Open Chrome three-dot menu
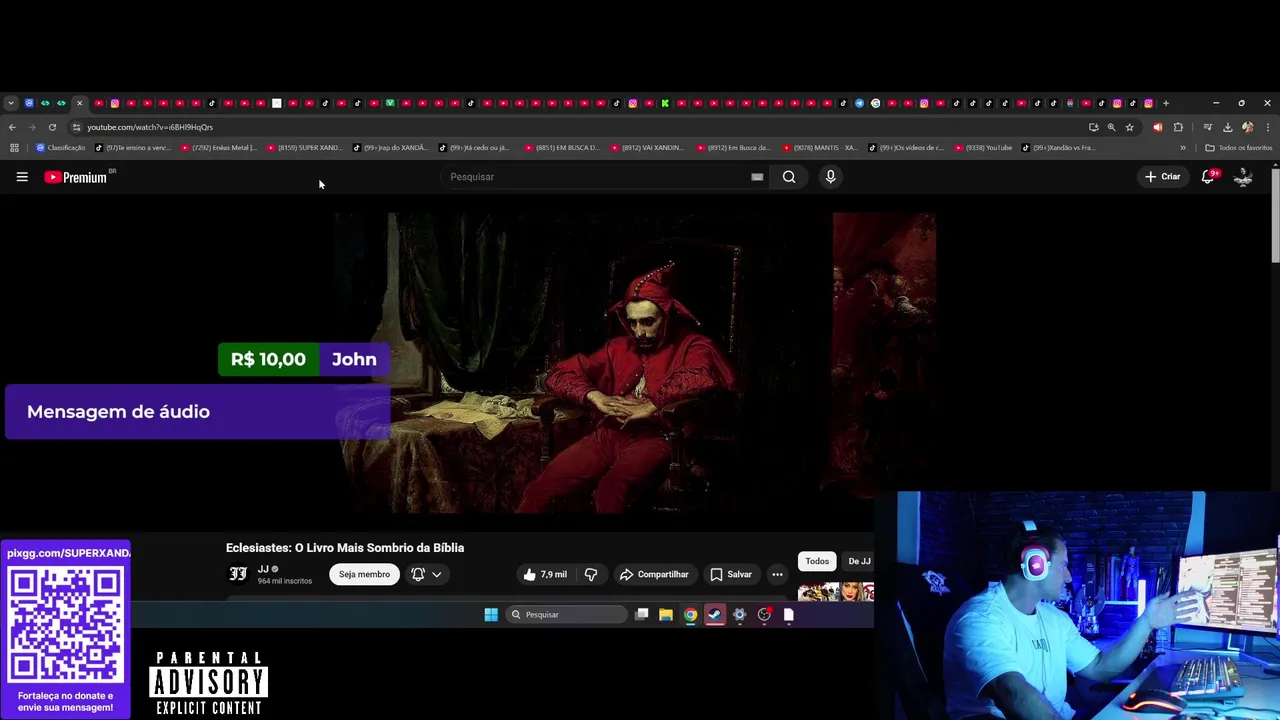1280x720 pixels. click(1268, 127)
